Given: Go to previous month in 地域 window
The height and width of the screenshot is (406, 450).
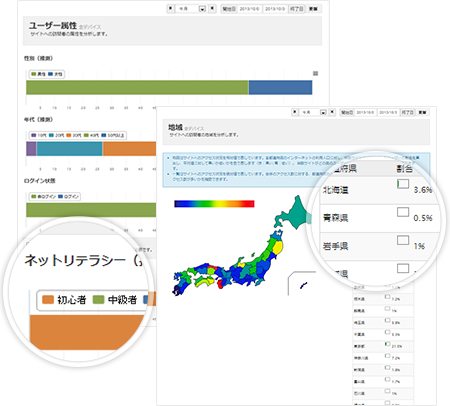Looking at the screenshot, I should (x=295, y=112).
